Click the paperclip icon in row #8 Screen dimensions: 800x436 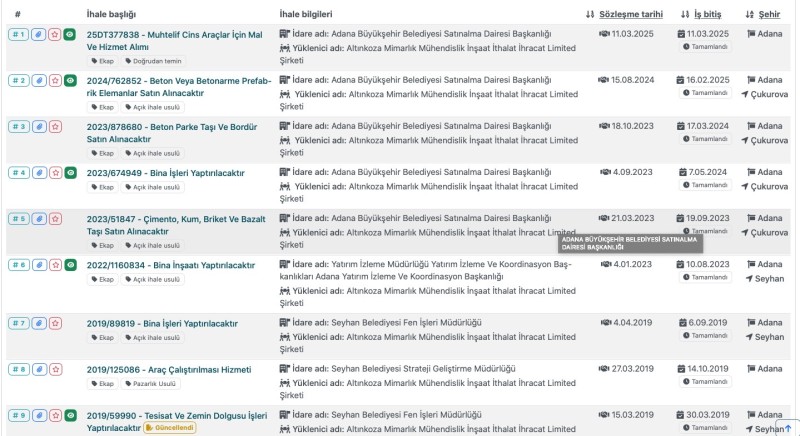pyautogui.click(x=39, y=369)
